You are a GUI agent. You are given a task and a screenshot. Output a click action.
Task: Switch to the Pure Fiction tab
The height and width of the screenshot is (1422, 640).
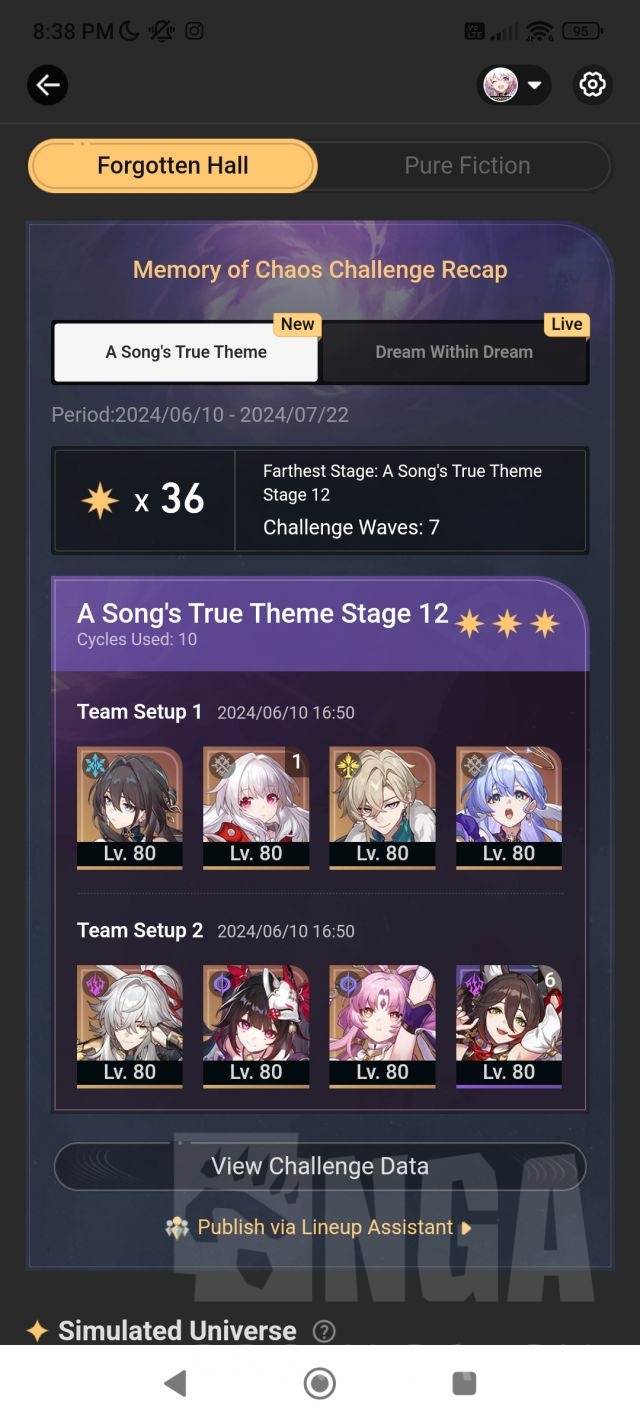[x=467, y=166]
